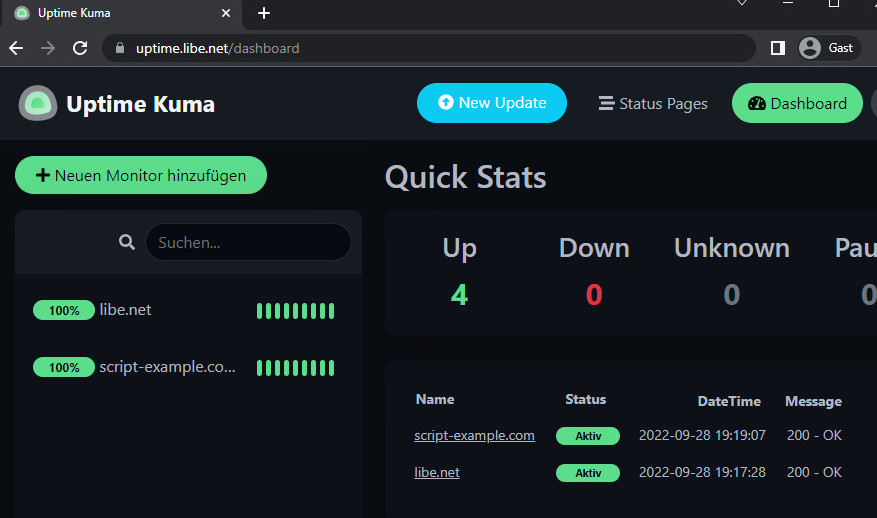Click Neuen Monitor hinzufügen button
This screenshot has width=877, height=518.
[x=141, y=175]
